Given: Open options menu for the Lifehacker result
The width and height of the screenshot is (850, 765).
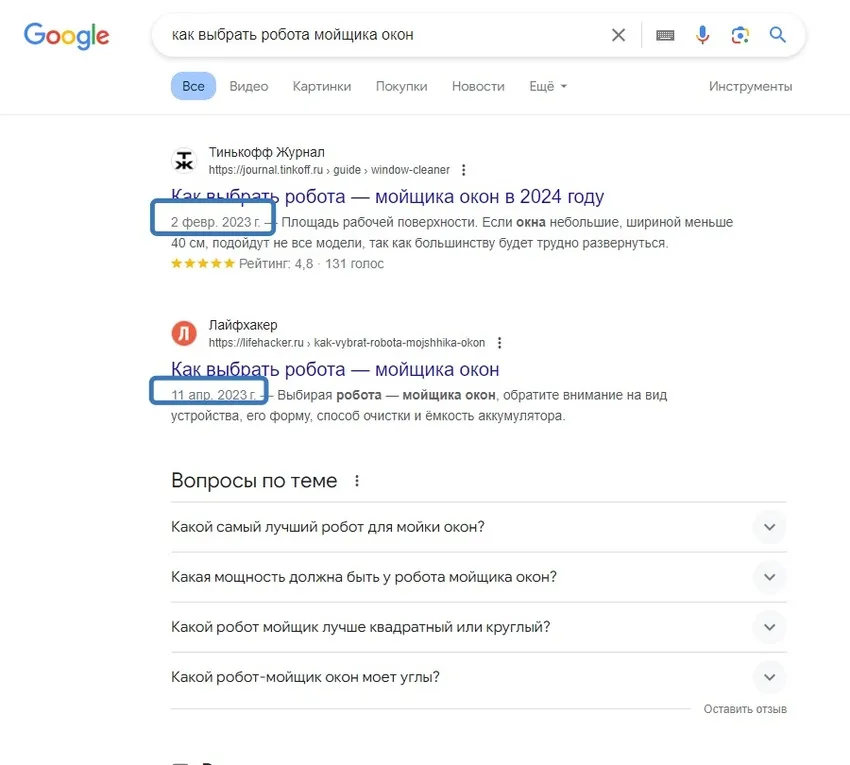Looking at the screenshot, I should [499, 342].
